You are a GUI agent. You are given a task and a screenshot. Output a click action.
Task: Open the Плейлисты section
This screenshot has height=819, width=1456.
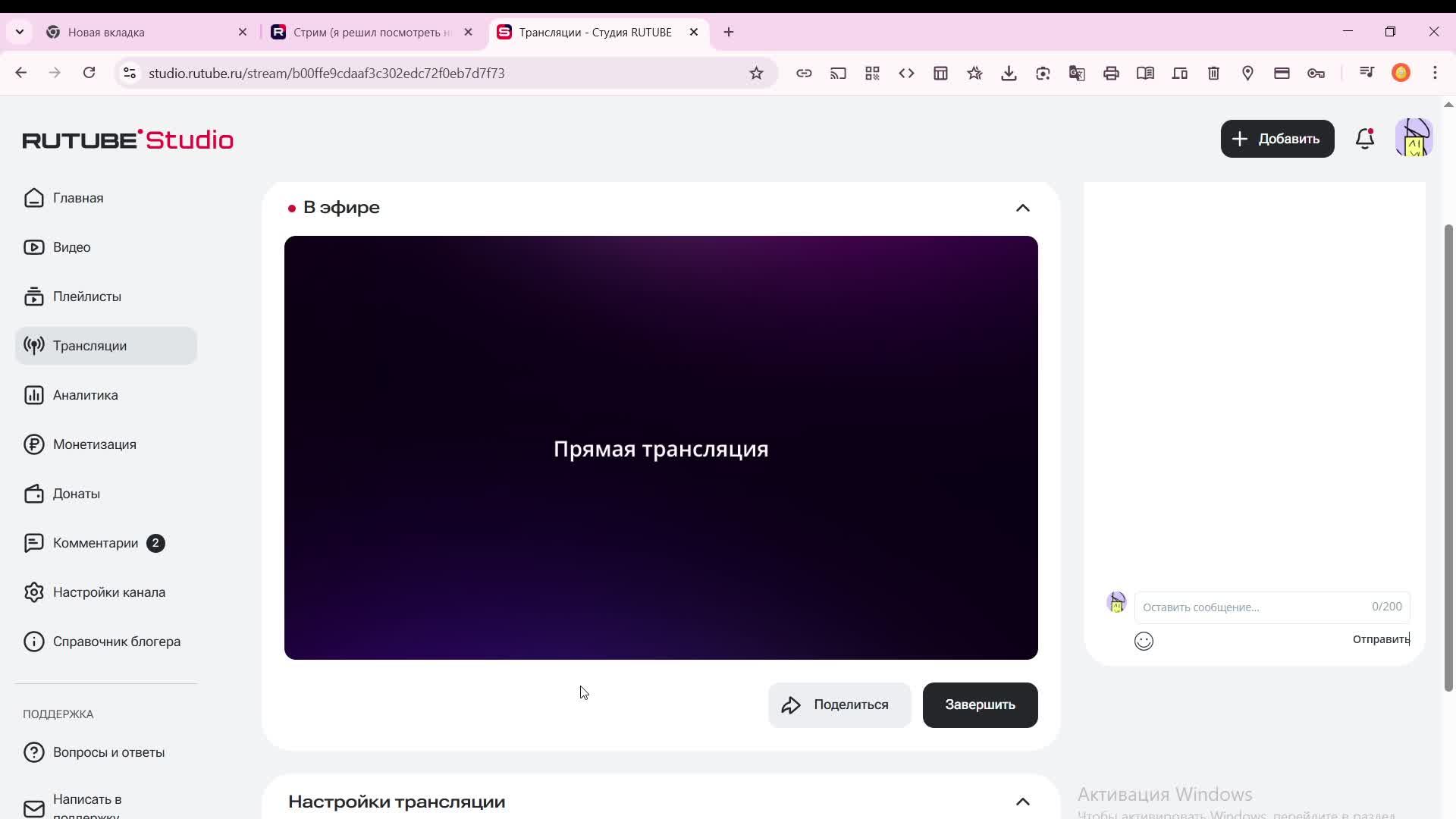86,297
